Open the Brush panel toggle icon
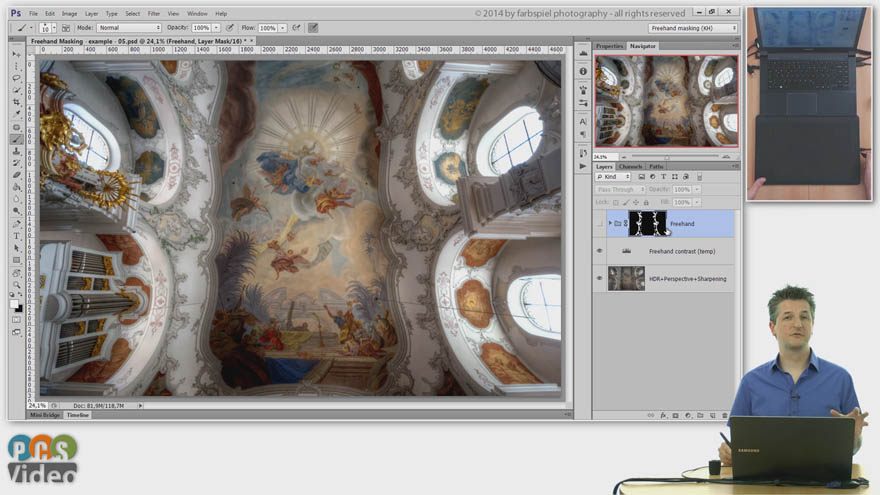The width and height of the screenshot is (880, 495). coord(66,28)
